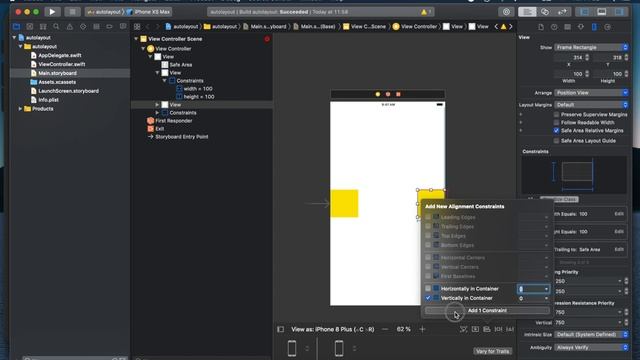640x360 pixels.
Task: Open the Find navigator magnifier icon
Action: point(56,27)
